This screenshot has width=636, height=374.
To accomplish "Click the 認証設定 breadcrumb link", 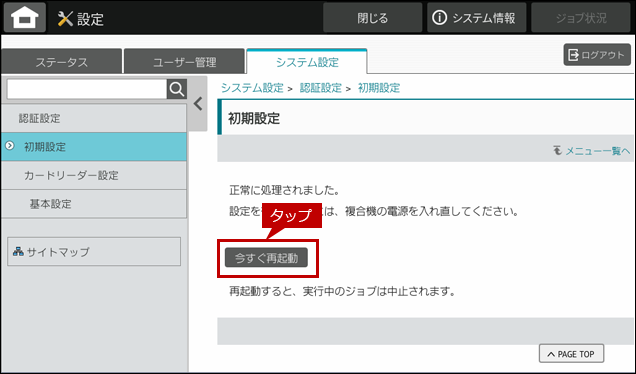I will pos(320,88).
